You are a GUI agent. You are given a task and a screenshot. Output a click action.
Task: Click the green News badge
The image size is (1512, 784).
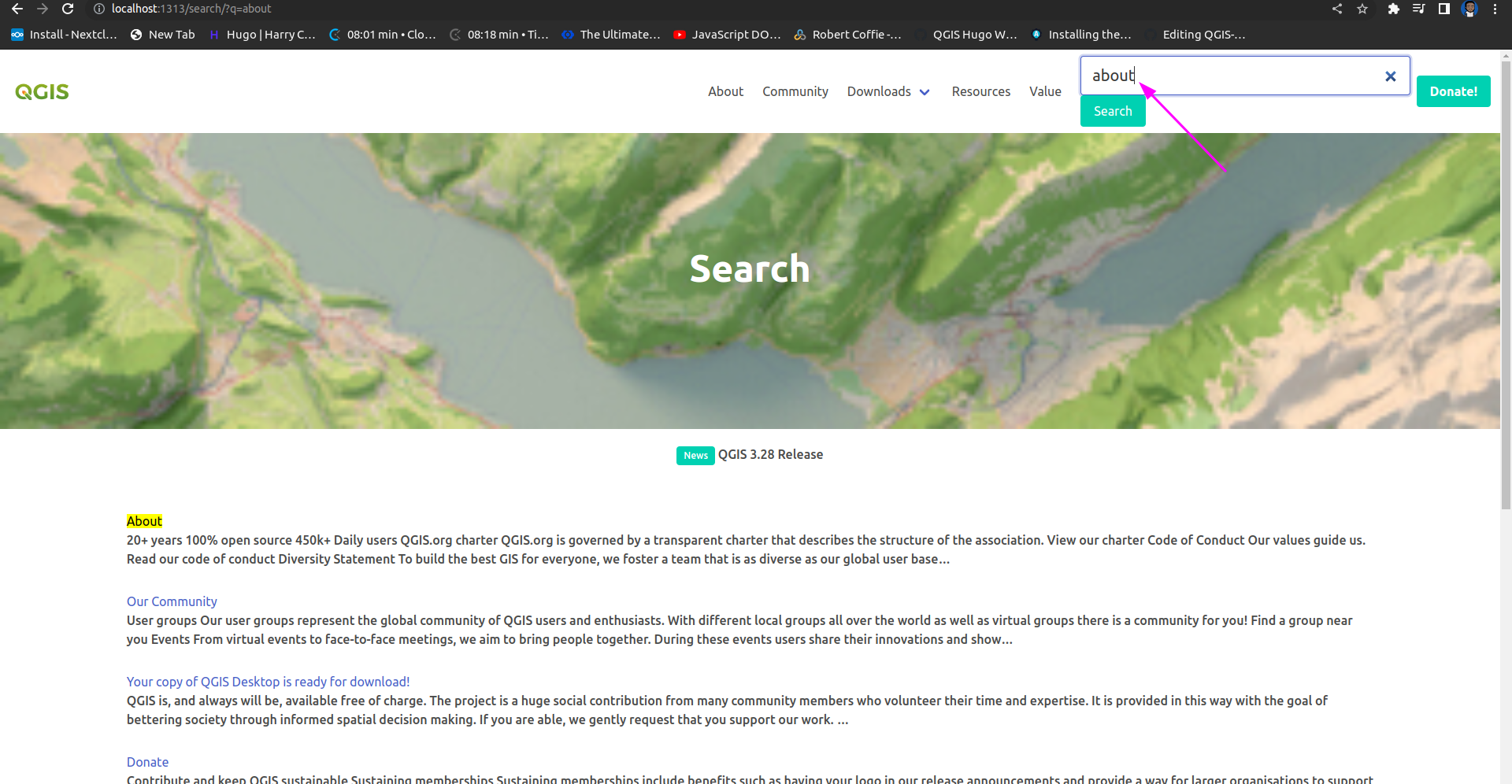coord(695,455)
